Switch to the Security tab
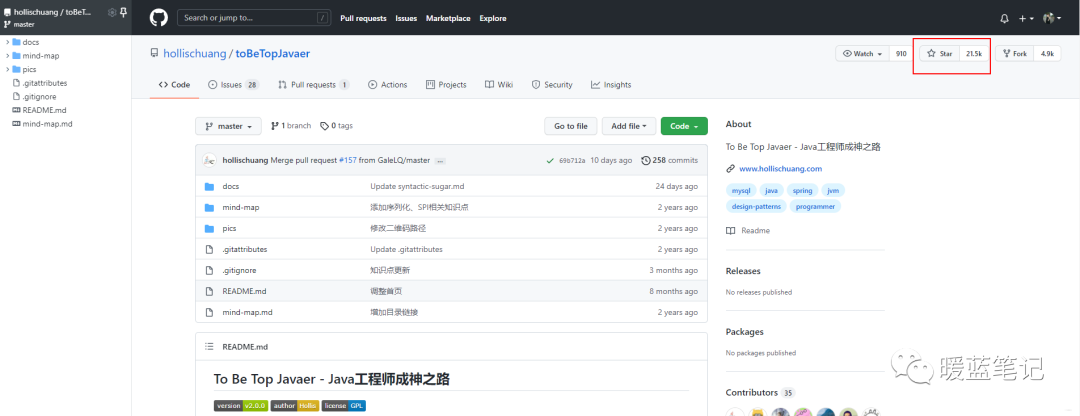 [x=552, y=85]
